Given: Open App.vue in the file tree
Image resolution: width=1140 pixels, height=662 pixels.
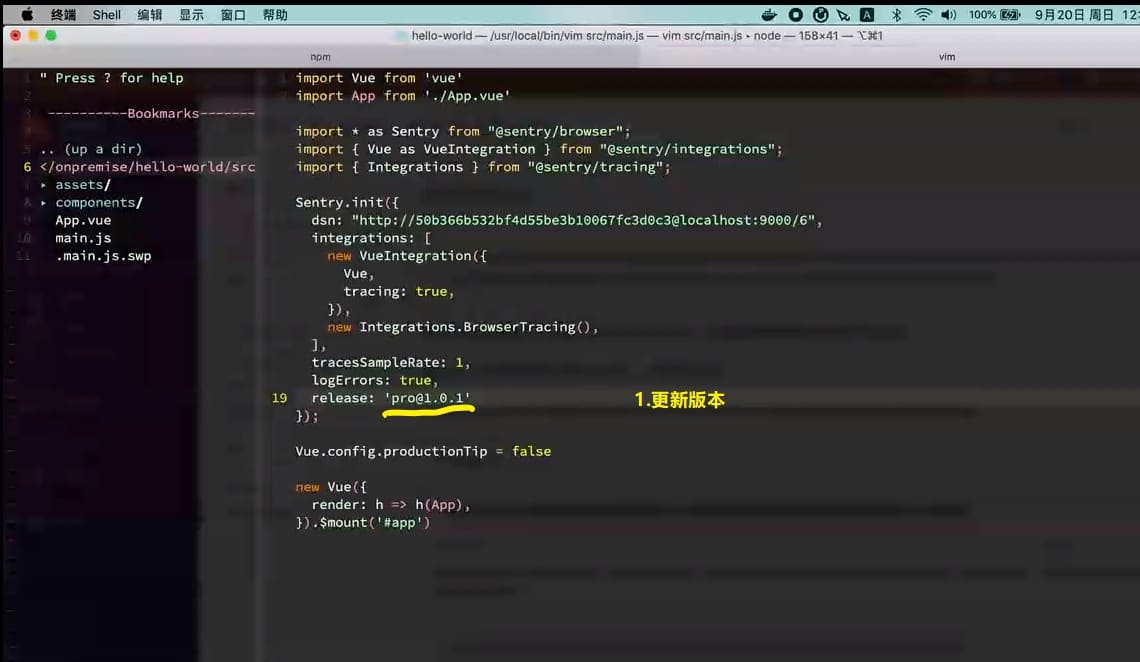Looking at the screenshot, I should point(83,221).
